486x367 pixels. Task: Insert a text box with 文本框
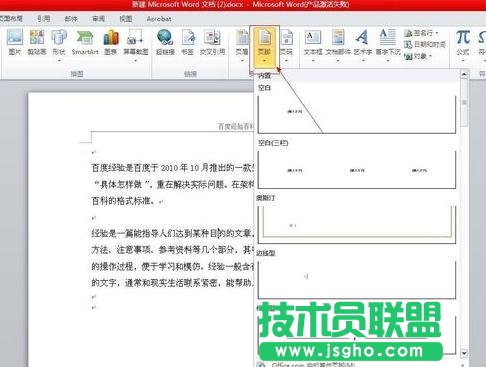[313, 42]
